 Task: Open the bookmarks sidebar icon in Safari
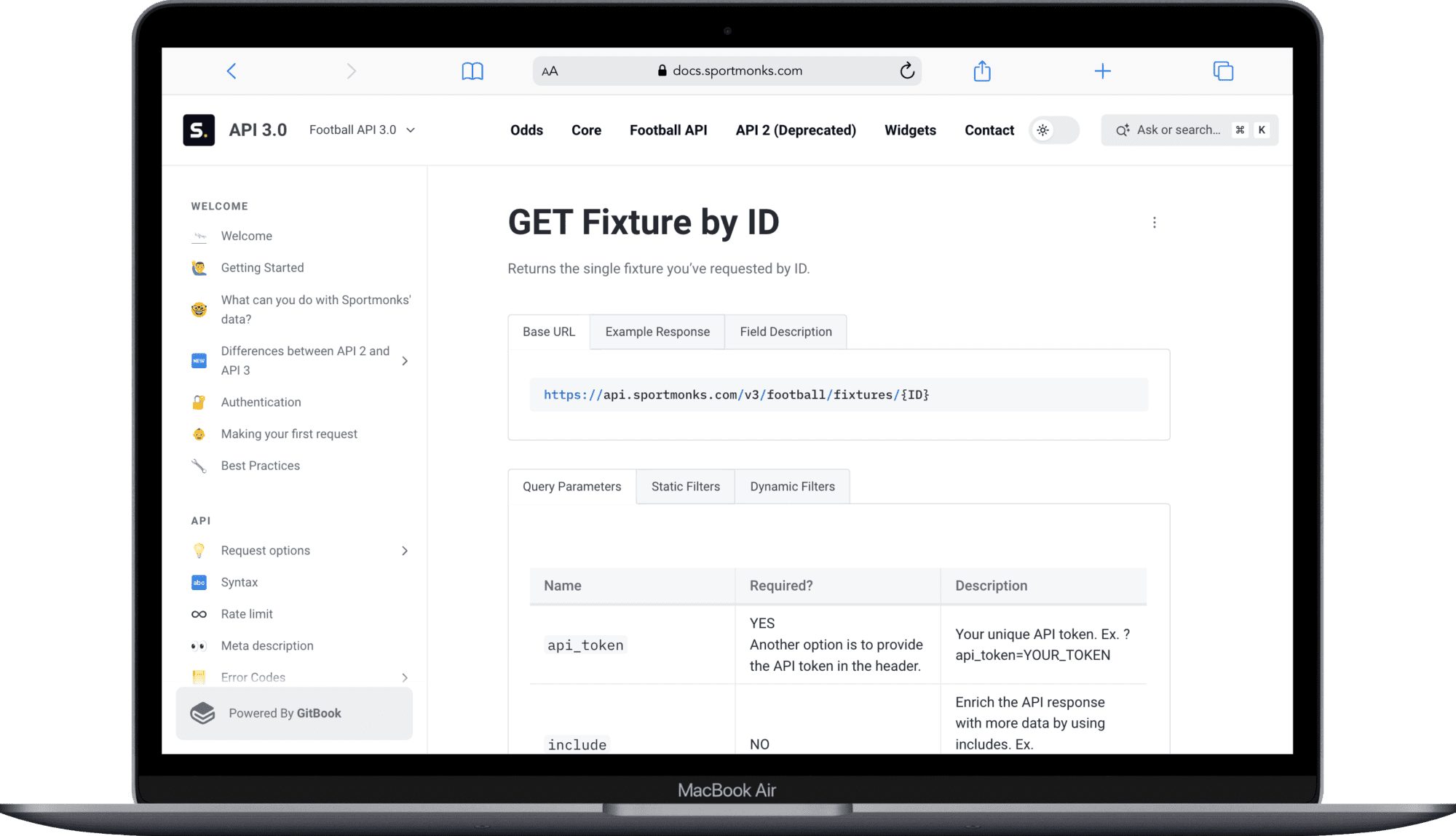[x=473, y=71]
